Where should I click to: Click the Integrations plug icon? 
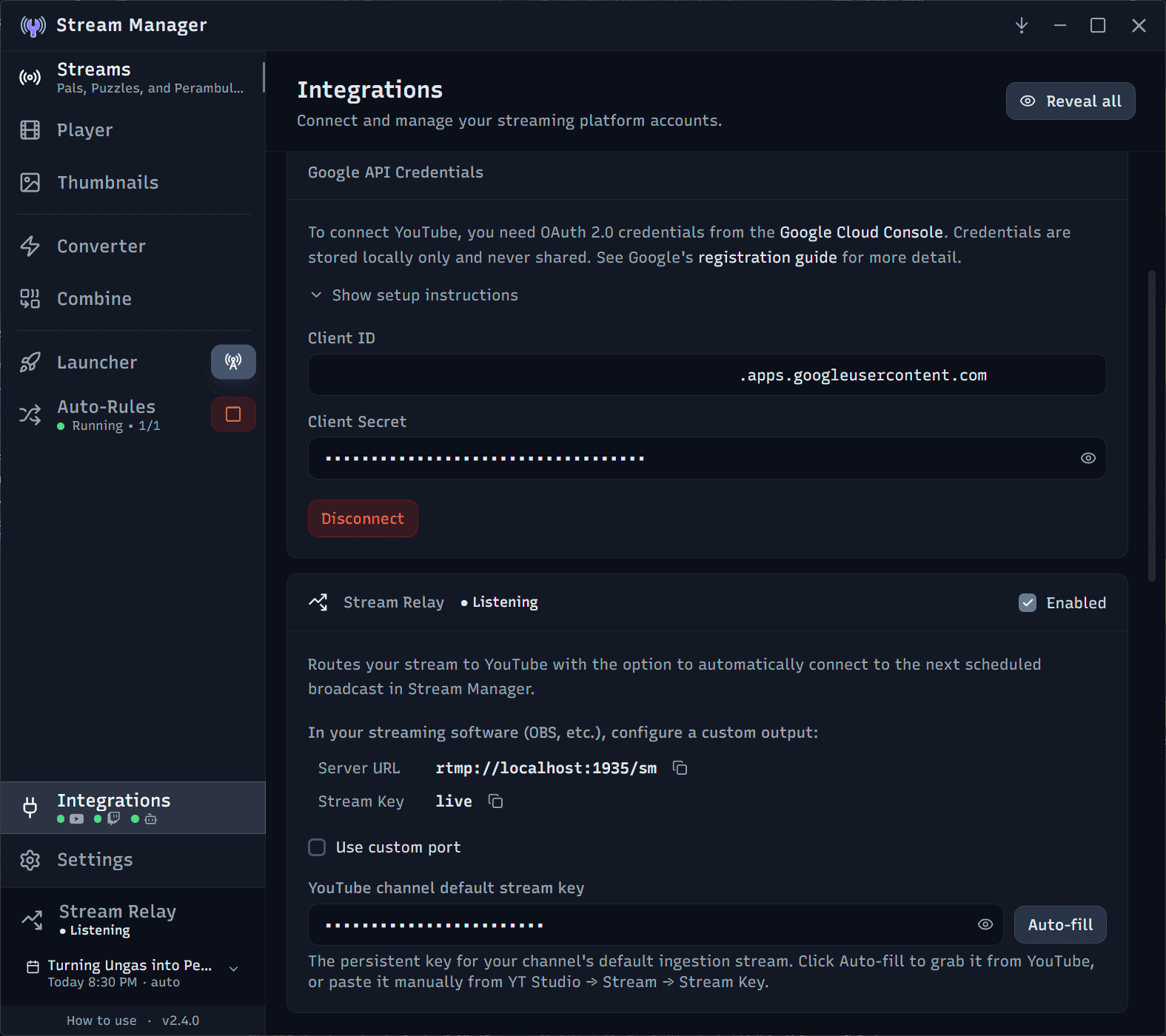[x=30, y=807]
